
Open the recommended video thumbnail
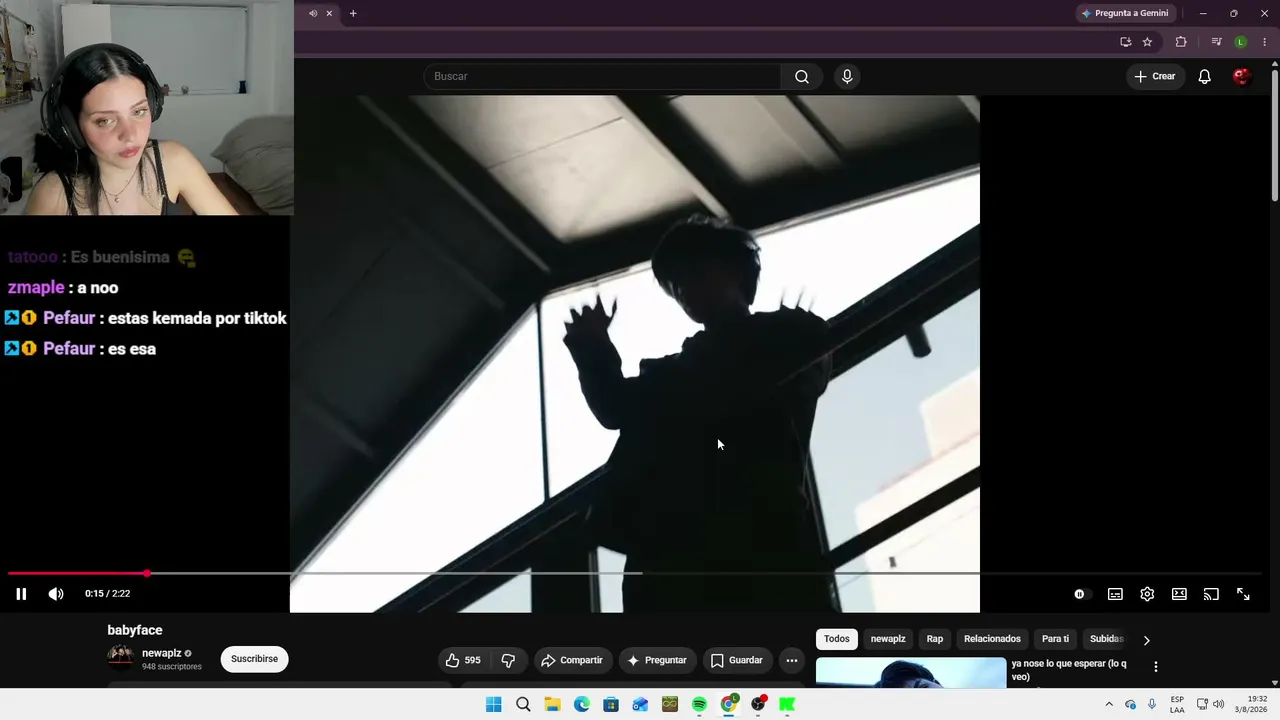pos(911,673)
